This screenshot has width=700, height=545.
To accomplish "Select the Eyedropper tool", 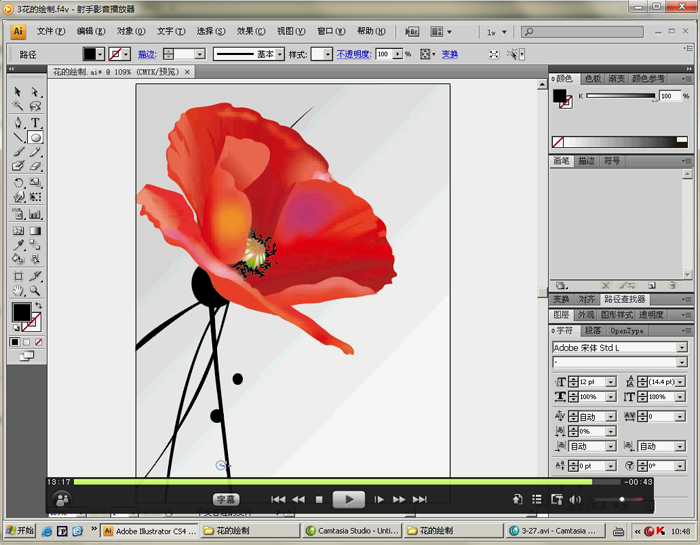I will (17, 245).
